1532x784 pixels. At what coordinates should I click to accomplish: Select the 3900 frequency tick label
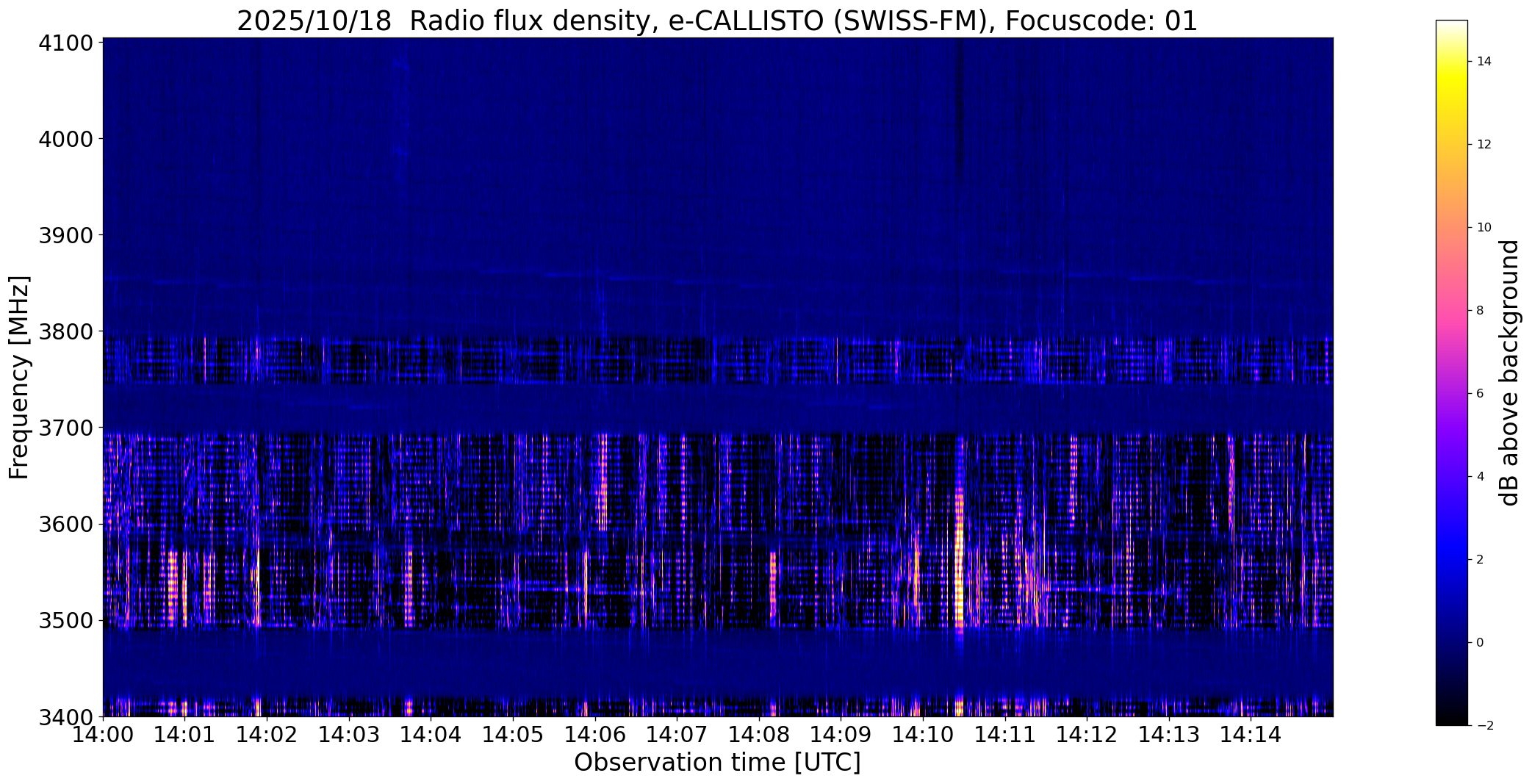(x=68, y=235)
